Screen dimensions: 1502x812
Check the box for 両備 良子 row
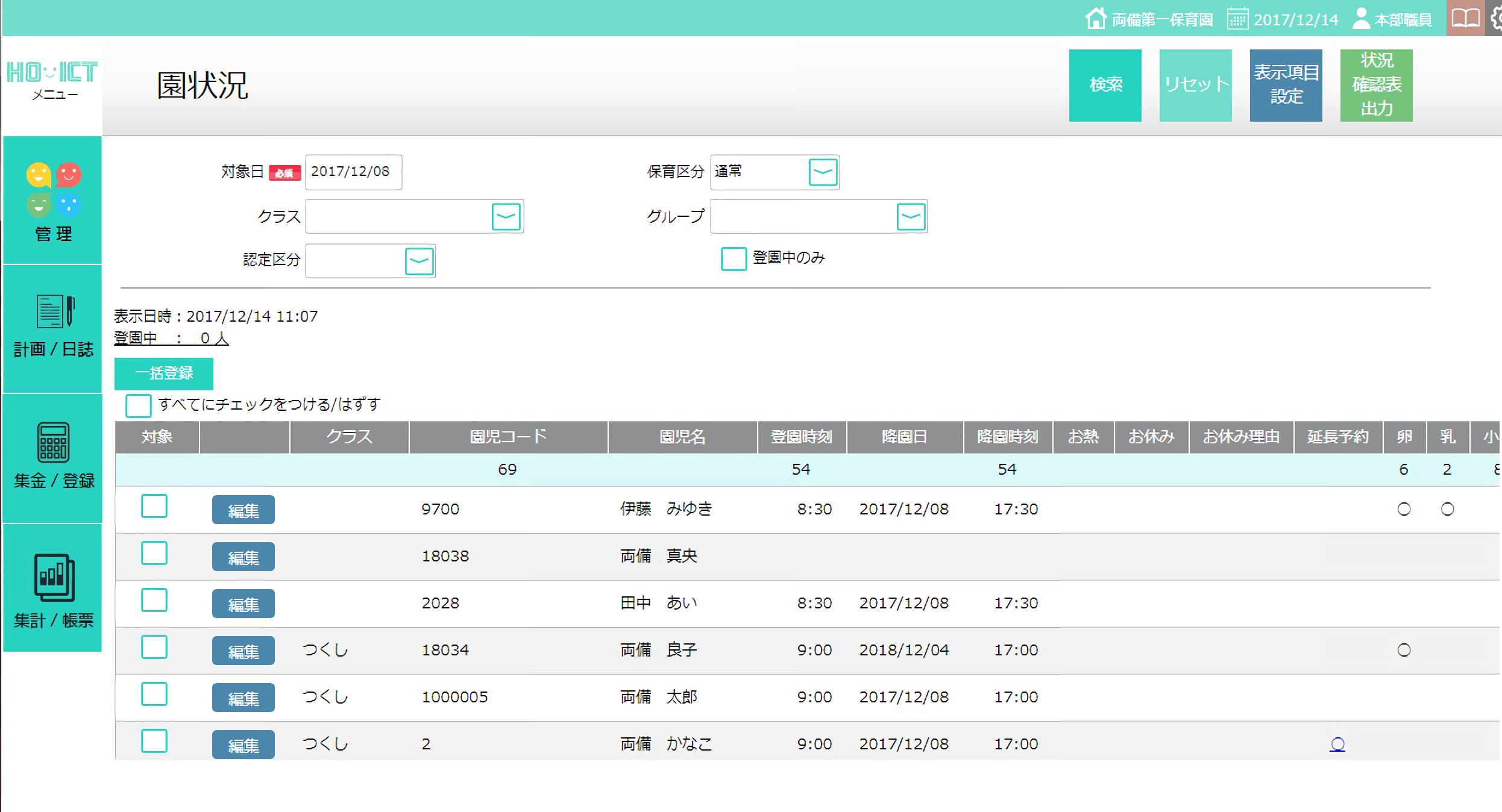coord(154,647)
